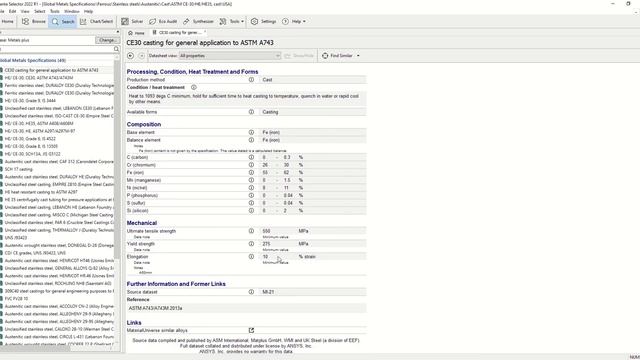Show info for C (carbon)
640x360 pixels.
(251, 157)
